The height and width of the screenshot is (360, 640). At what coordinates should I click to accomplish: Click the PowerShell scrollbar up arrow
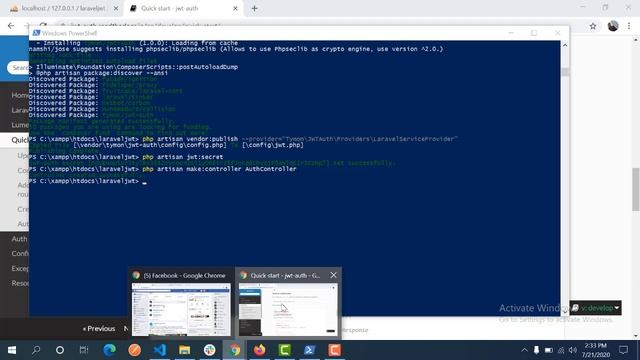click(x=565, y=45)
